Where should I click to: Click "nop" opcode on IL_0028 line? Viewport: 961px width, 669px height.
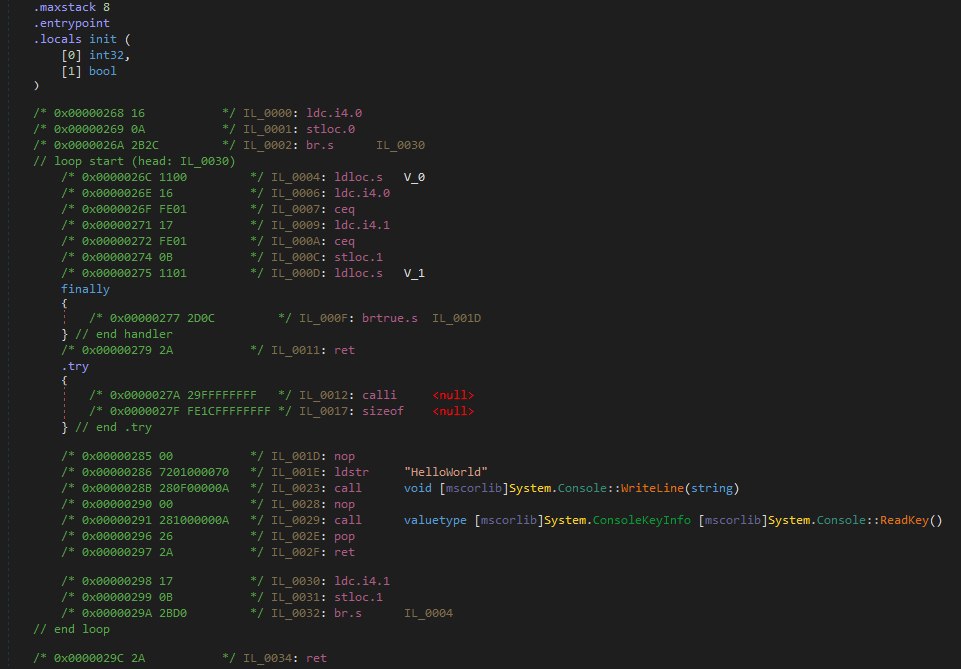[344, 504]
